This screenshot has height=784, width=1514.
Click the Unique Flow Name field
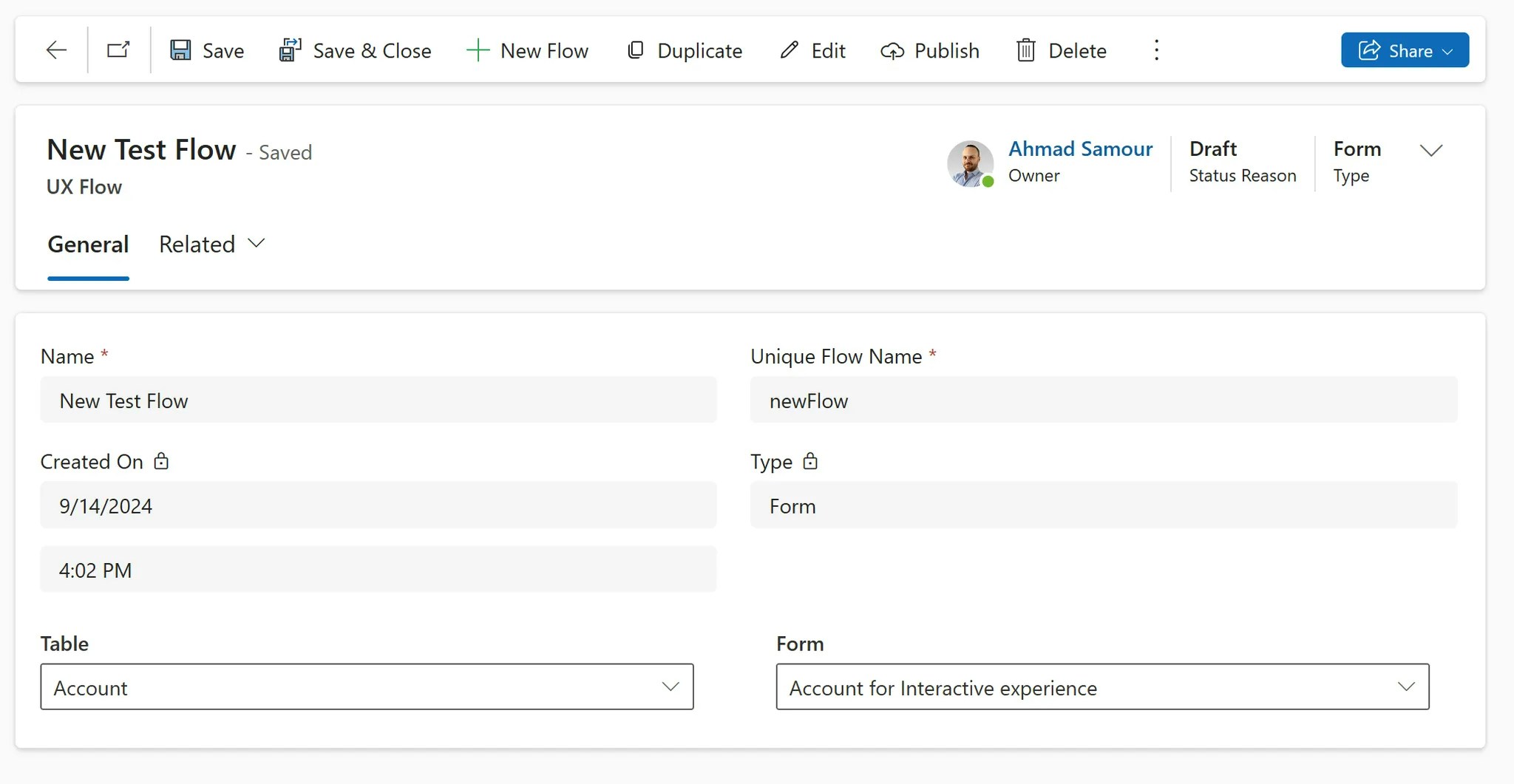1103,400
